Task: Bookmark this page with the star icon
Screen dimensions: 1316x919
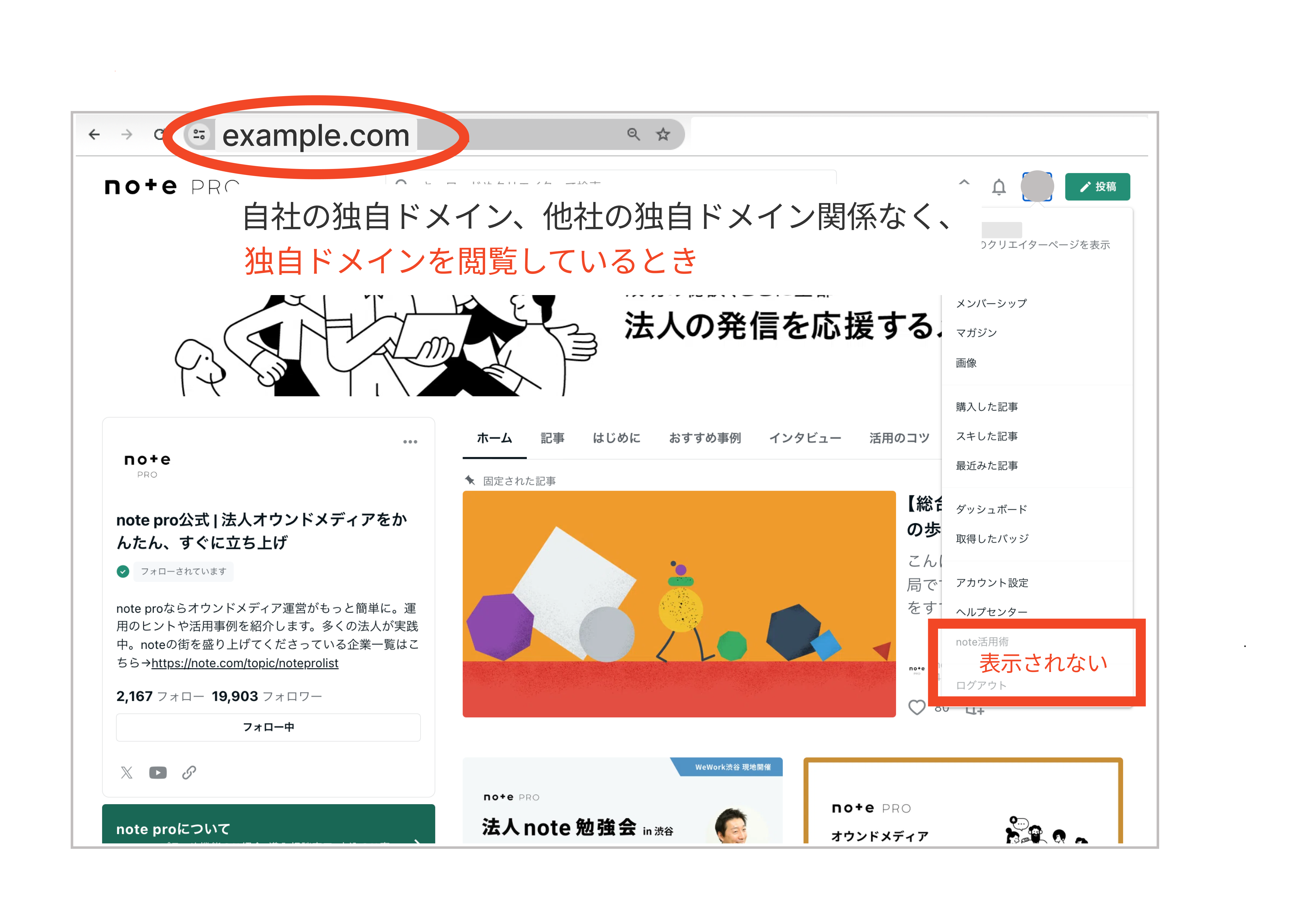Action: tap(663, 134)
